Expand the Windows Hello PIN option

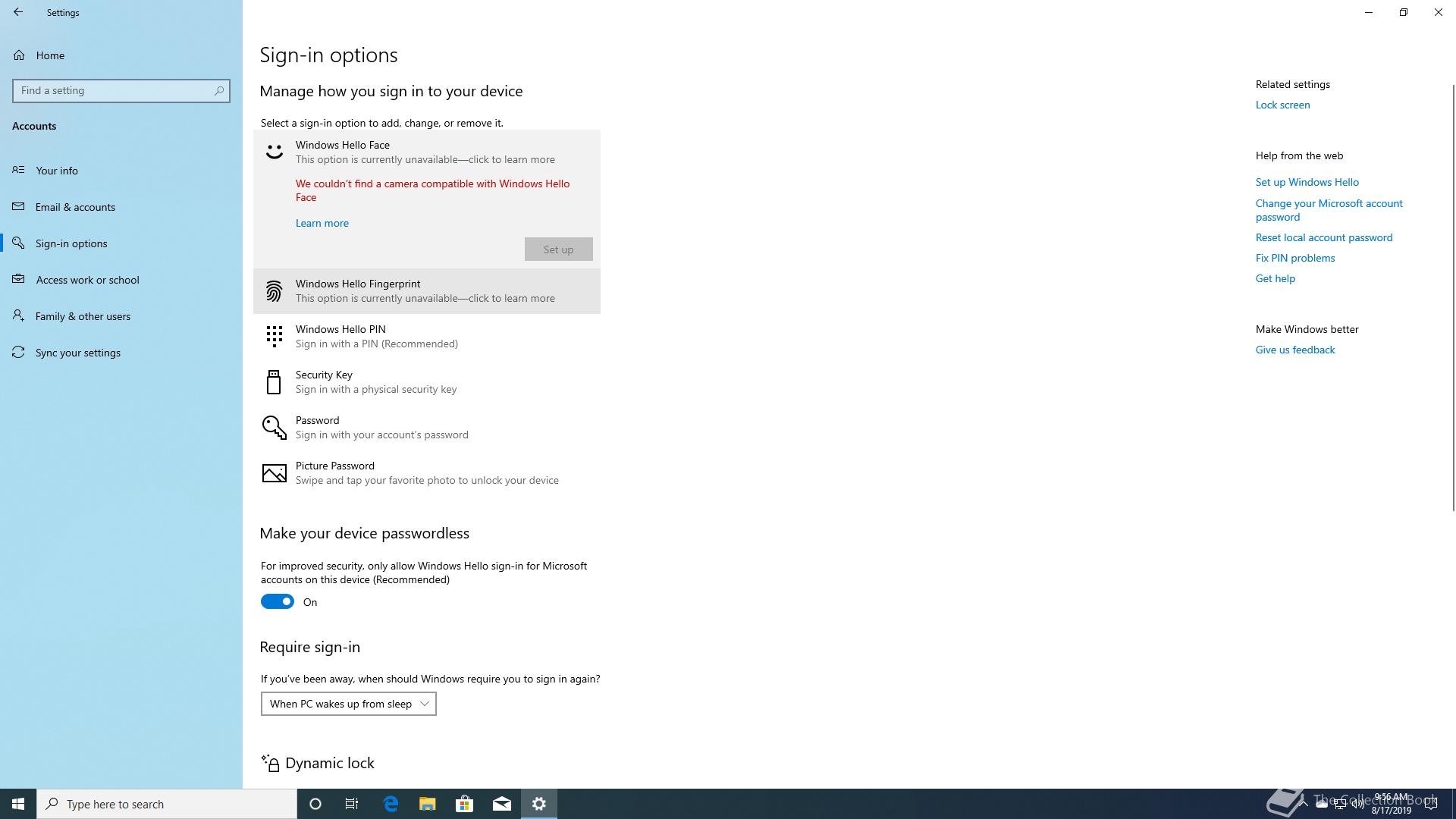[x=427, y=336]
